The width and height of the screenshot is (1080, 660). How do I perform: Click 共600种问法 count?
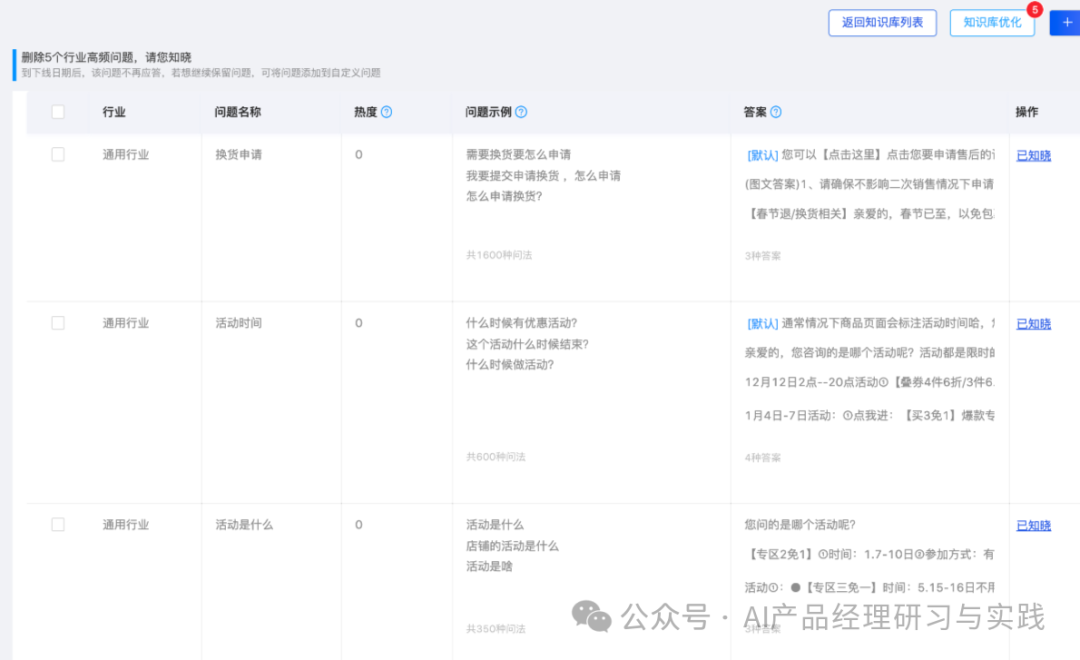[x=496, y=457]
